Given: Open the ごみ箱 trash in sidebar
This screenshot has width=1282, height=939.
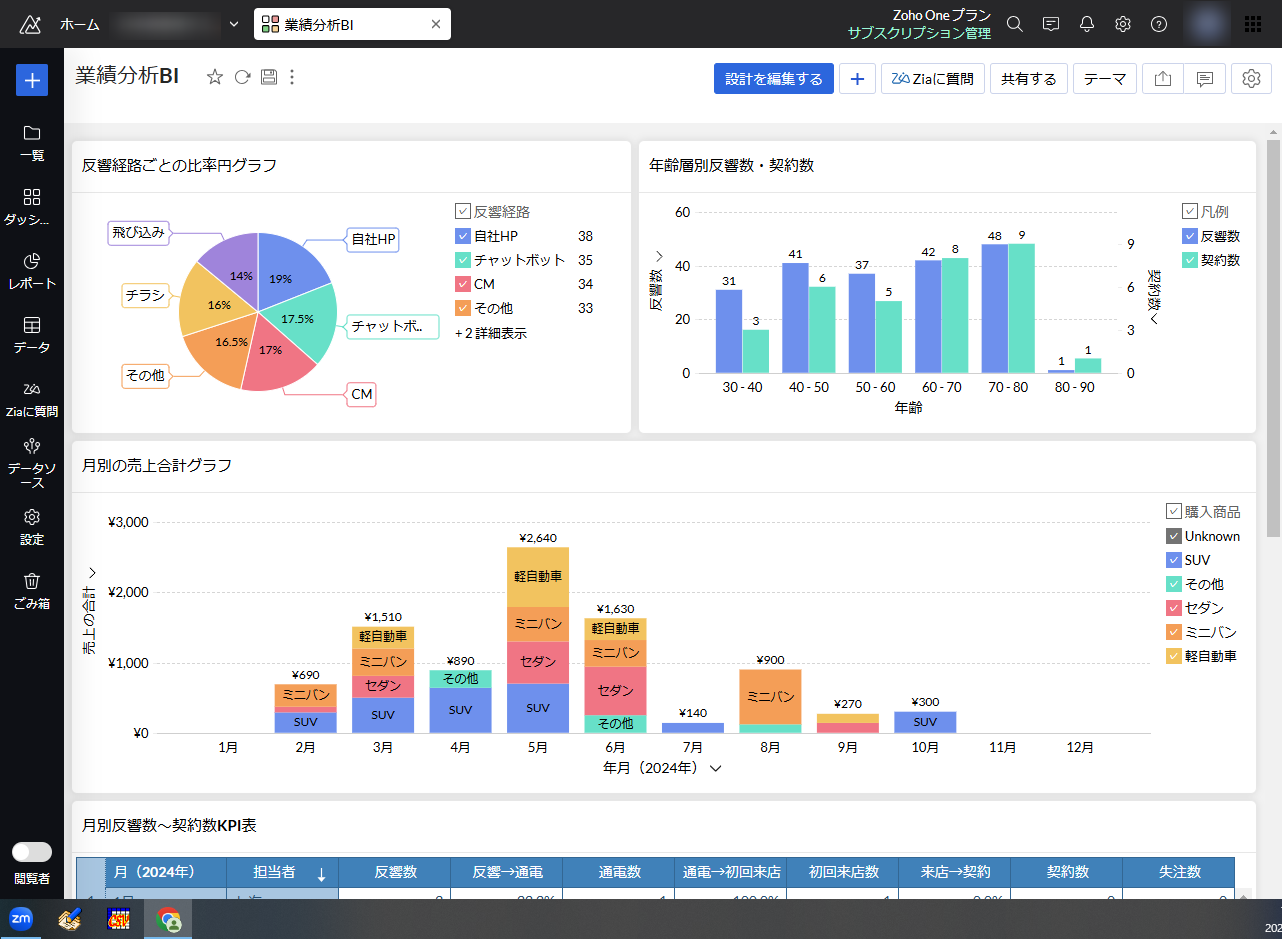Looking at the screenshot, I should (x=32, y=591).
